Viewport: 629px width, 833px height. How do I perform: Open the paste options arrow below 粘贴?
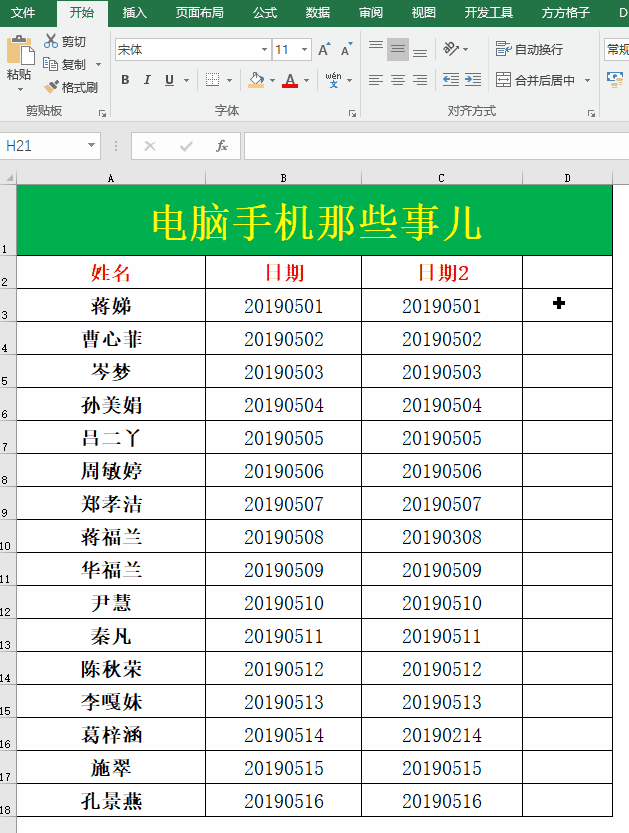(x=20, y=89)
